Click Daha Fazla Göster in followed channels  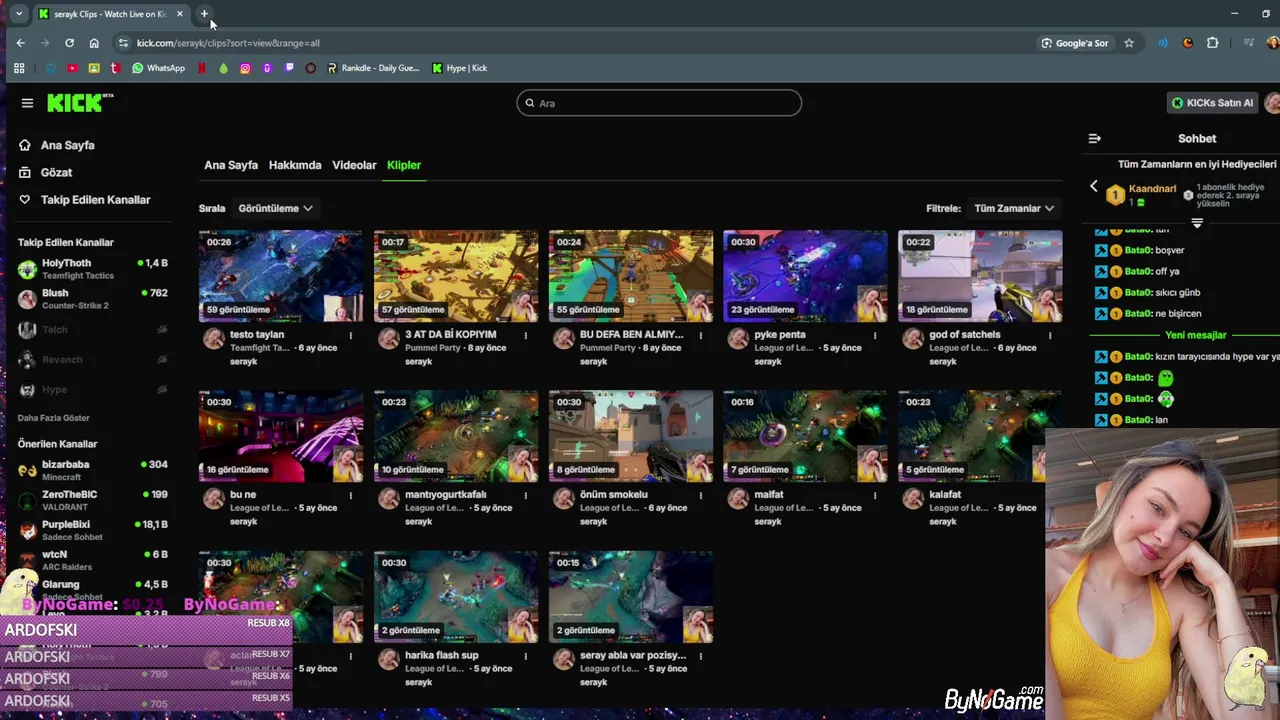point(54,418)
